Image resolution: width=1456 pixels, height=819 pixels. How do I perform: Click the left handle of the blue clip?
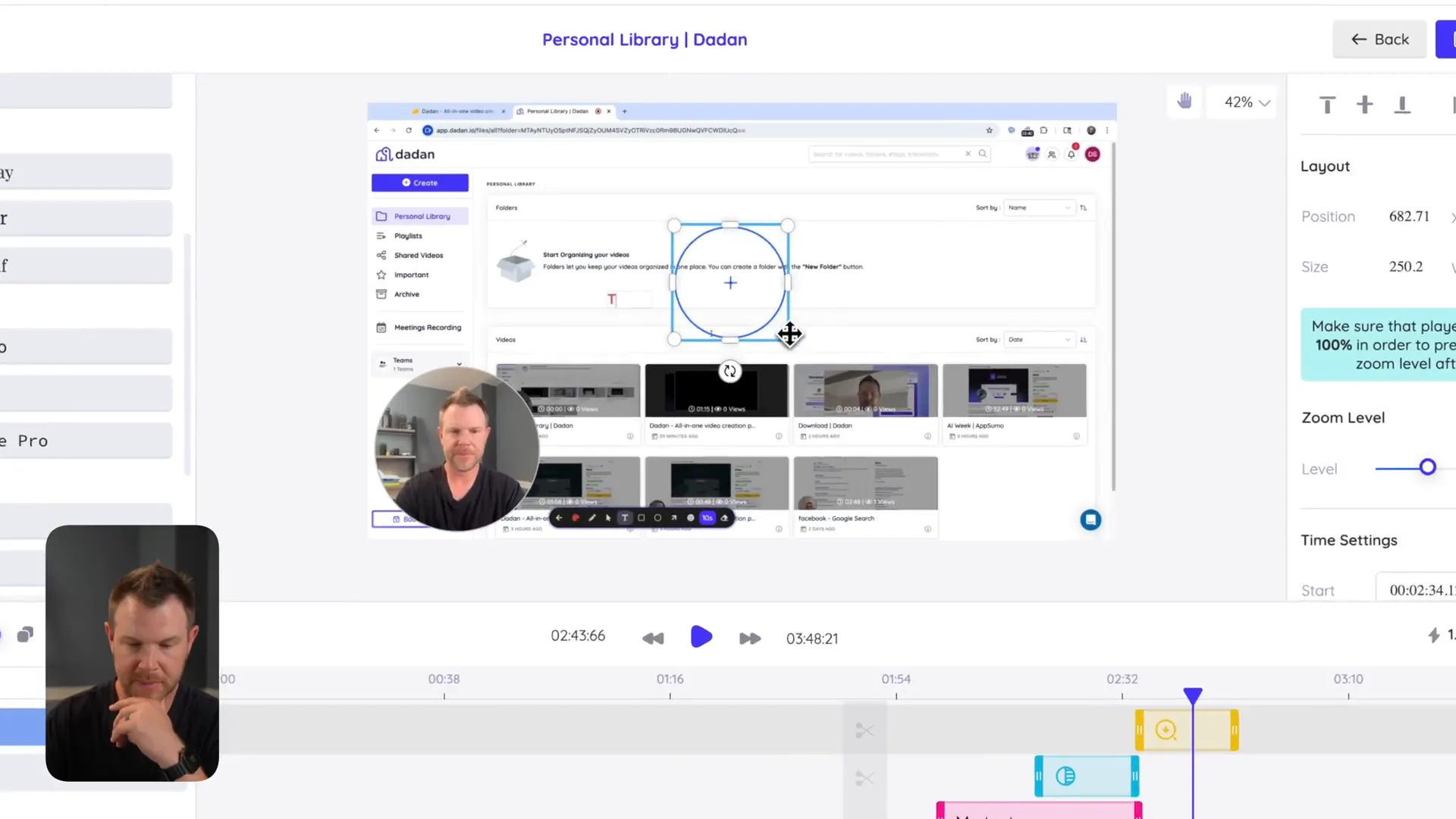tap(1039, 776)
